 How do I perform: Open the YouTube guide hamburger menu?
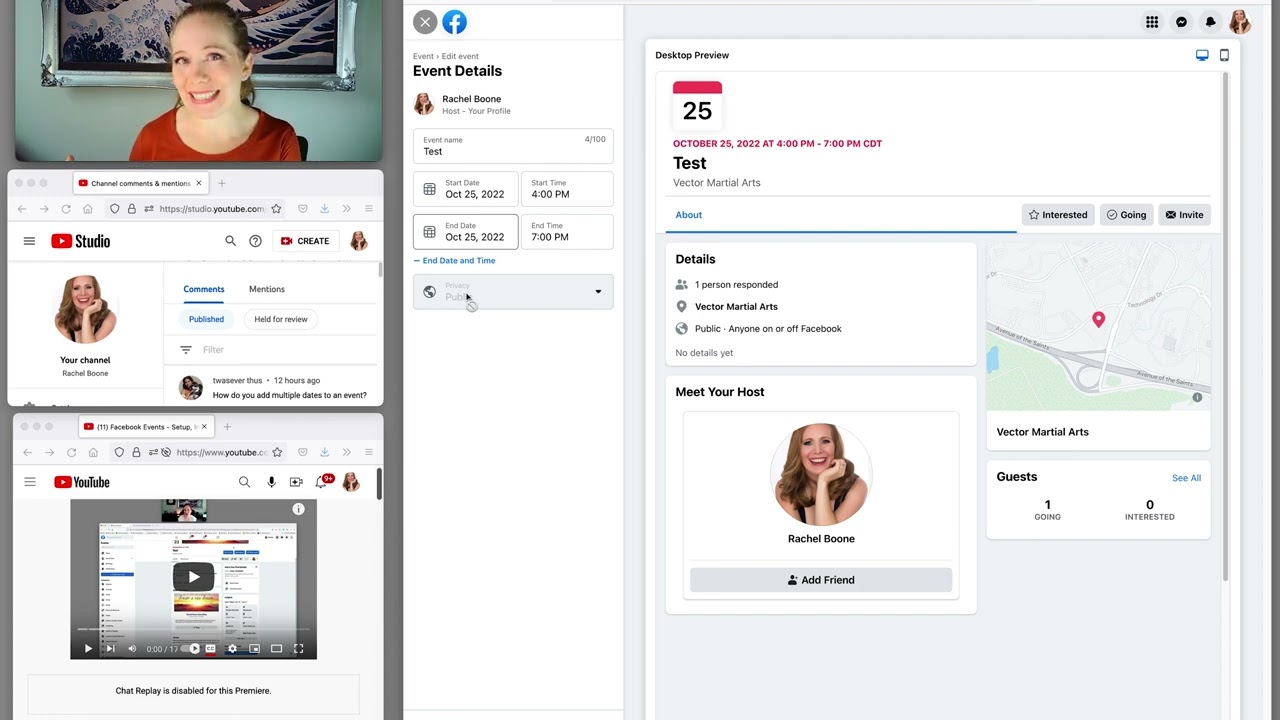tap(30, 482)
